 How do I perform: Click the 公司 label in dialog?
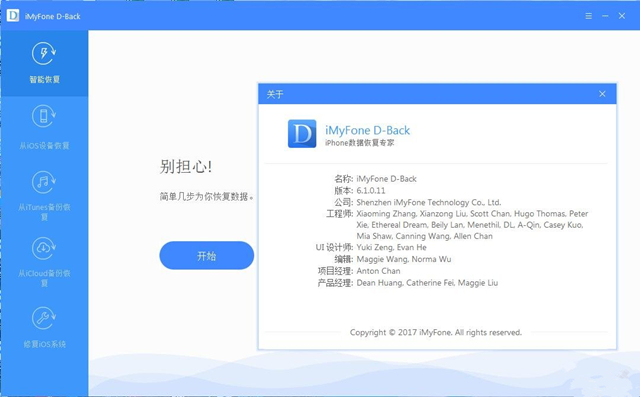pos(343,202)
